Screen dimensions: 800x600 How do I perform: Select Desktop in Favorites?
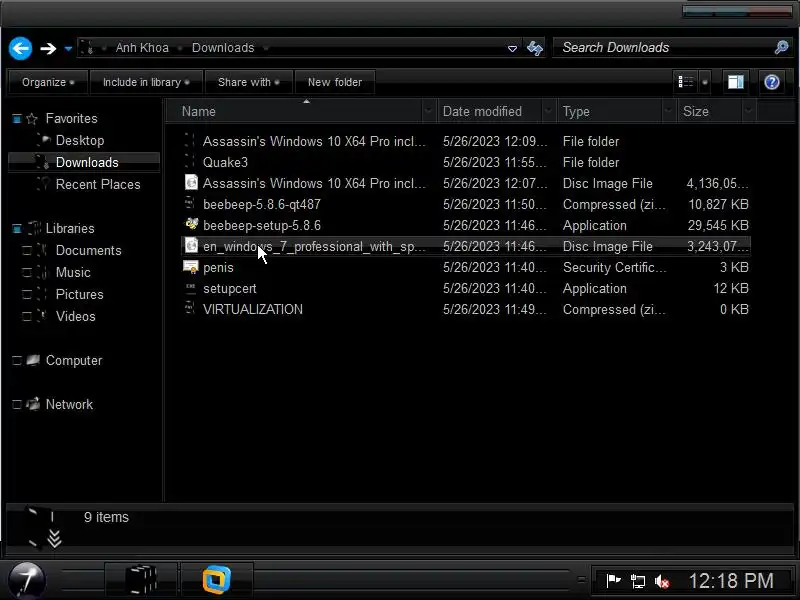pos(80,140)
